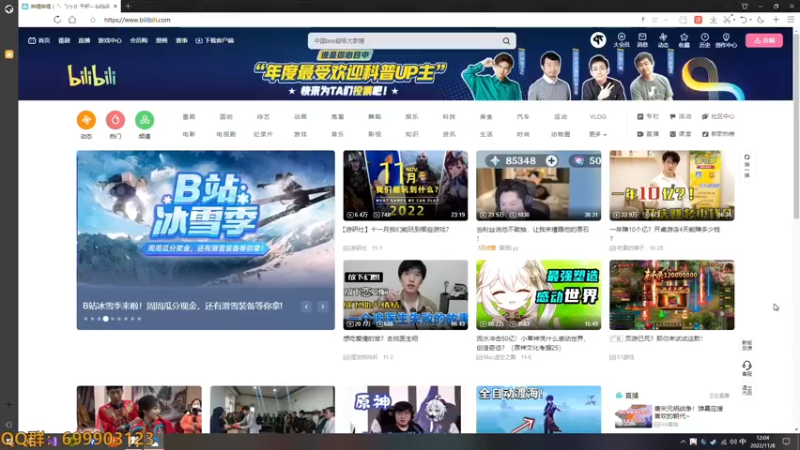This screenshot has height=450, width=800.
Task: Show hidden system tray icons chevron
Action: pyautogui.click(x=683, y=441)
